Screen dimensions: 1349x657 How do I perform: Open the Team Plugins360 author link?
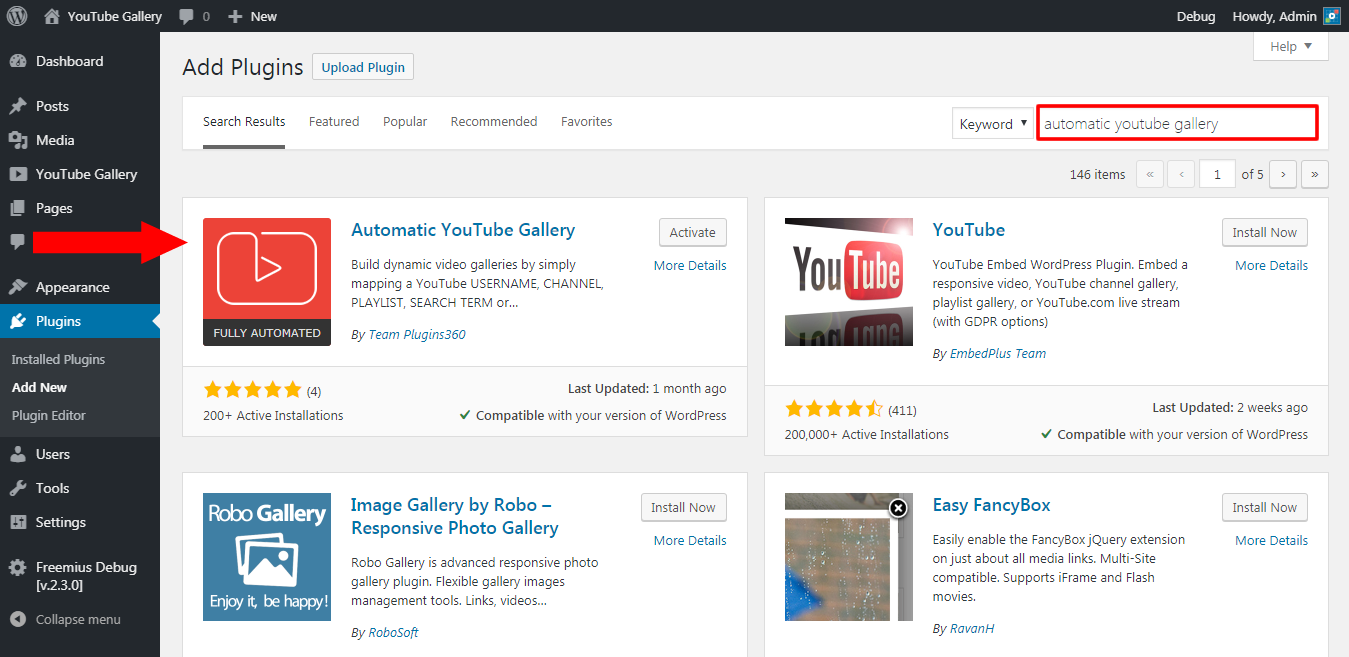[417, 334]
